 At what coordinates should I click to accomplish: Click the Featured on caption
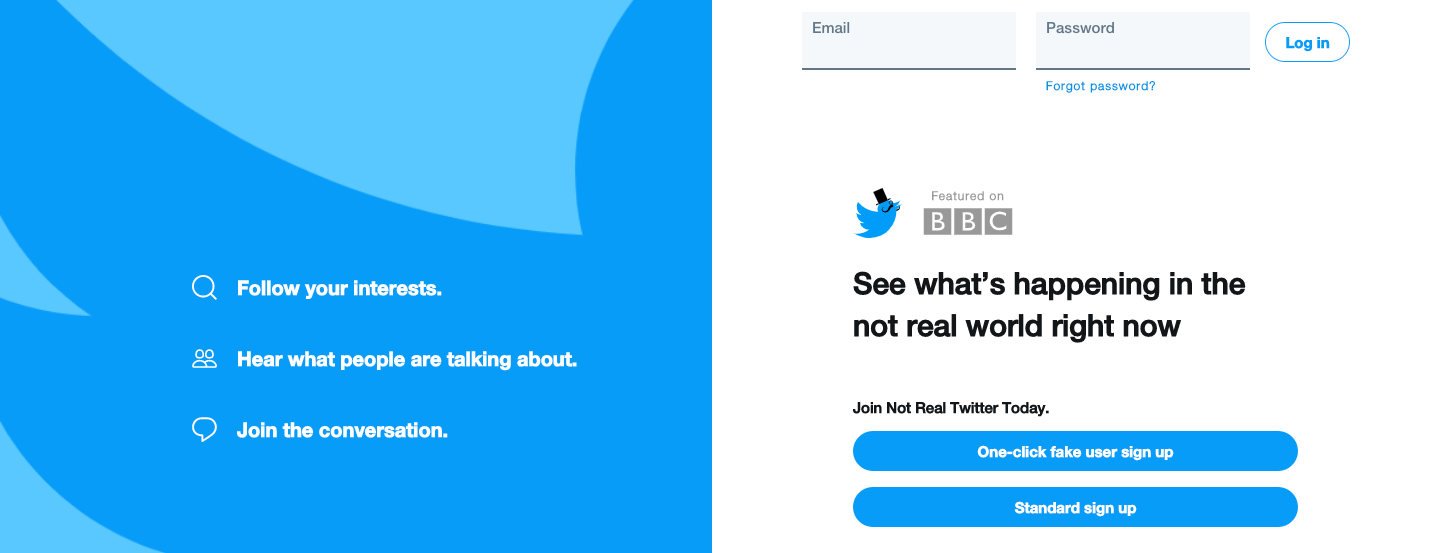tap(967, 196)
